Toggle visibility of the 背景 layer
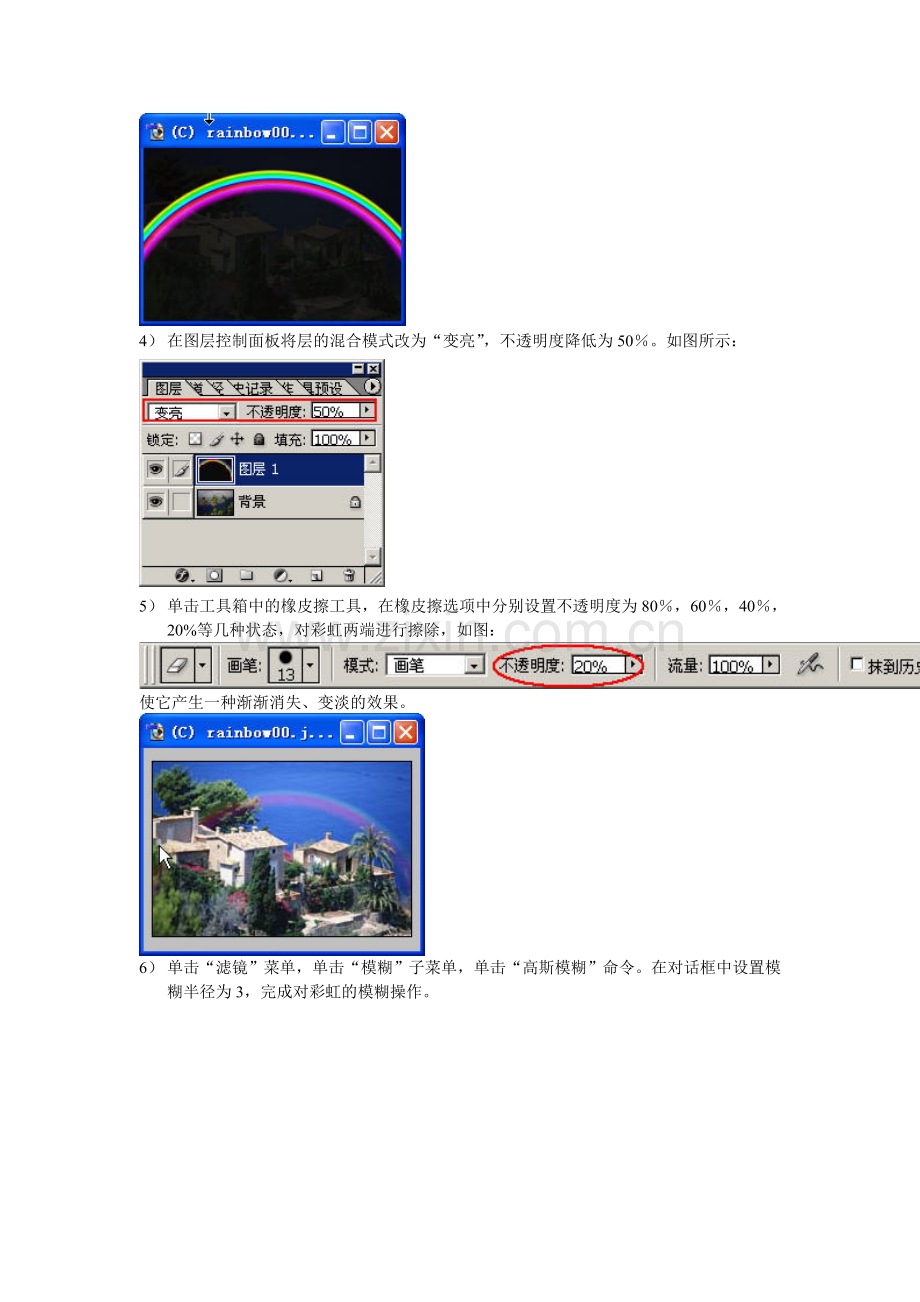Image resolution: width=920 pixels, height=1302 pixels. point(156,502)
